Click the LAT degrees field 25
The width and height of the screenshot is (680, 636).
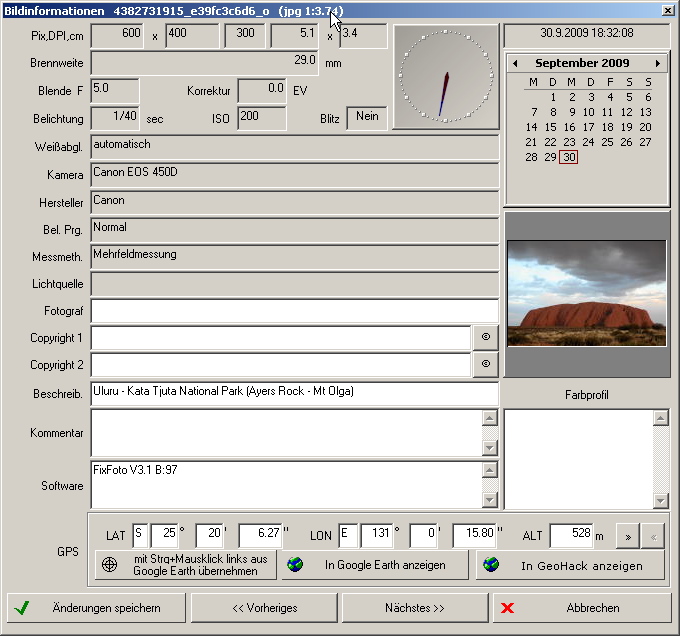point(164,535)
